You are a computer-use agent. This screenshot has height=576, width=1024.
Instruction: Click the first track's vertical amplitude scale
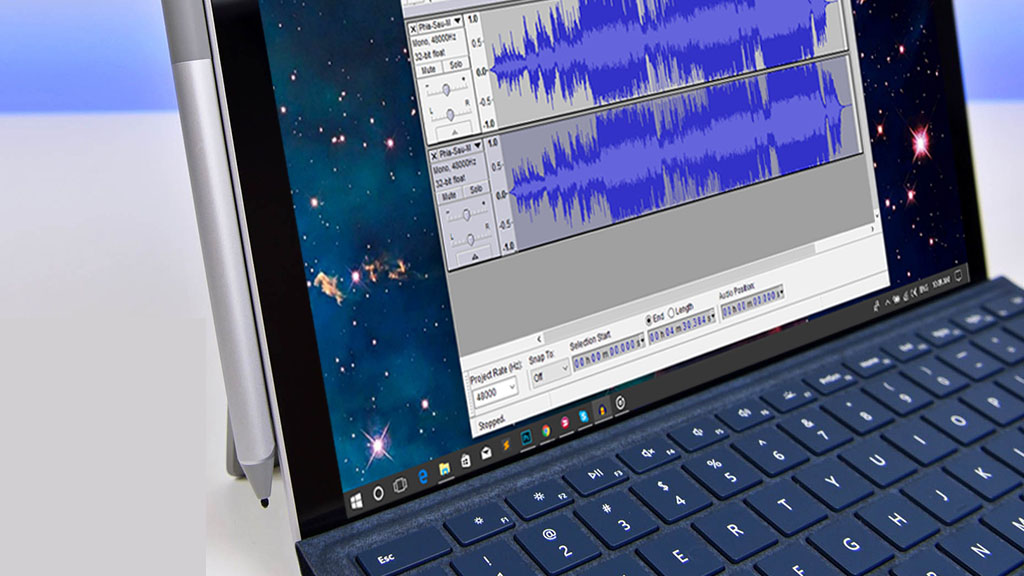click(x=480, y=72)
